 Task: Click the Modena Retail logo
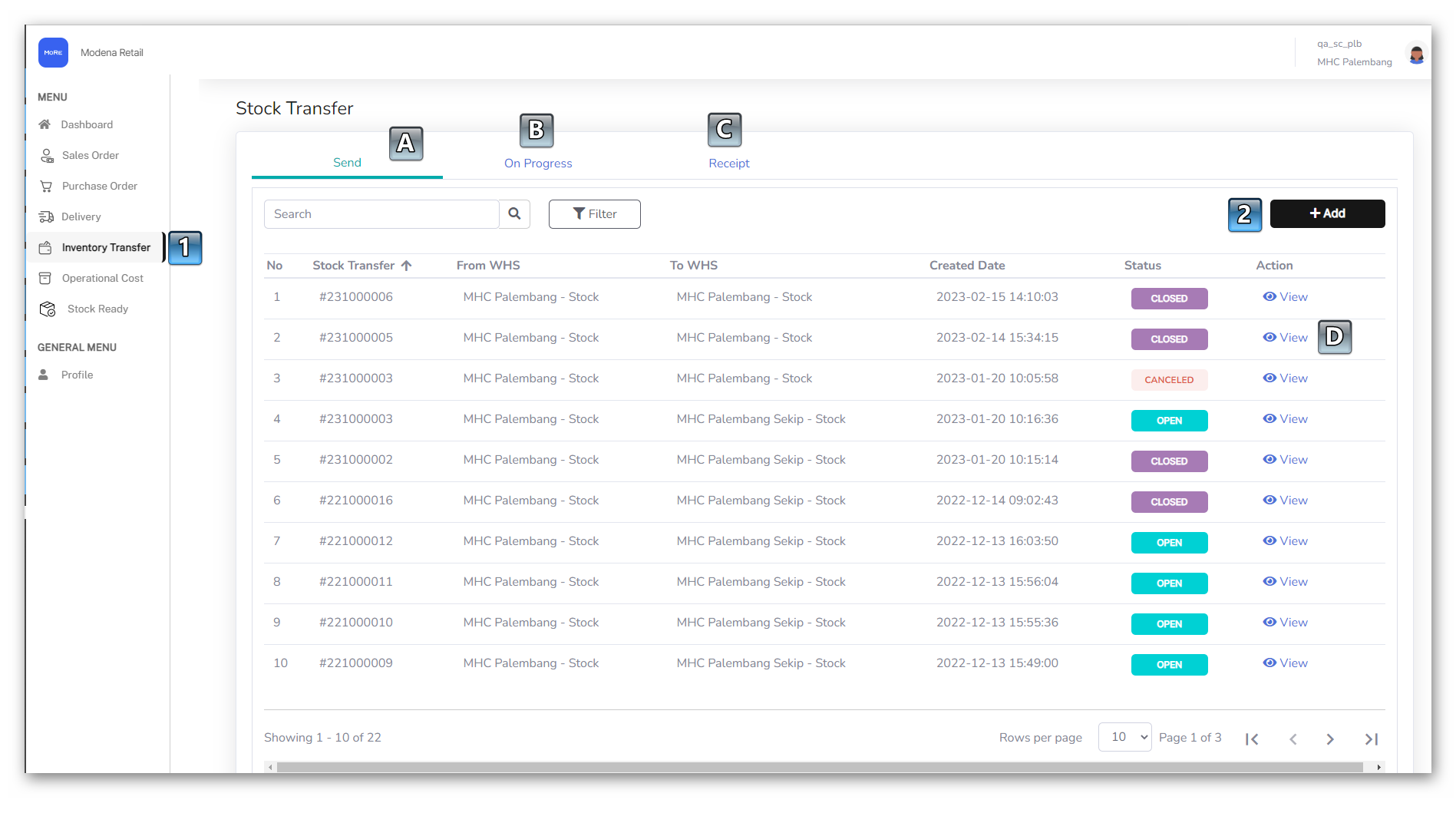click(53, 52)
